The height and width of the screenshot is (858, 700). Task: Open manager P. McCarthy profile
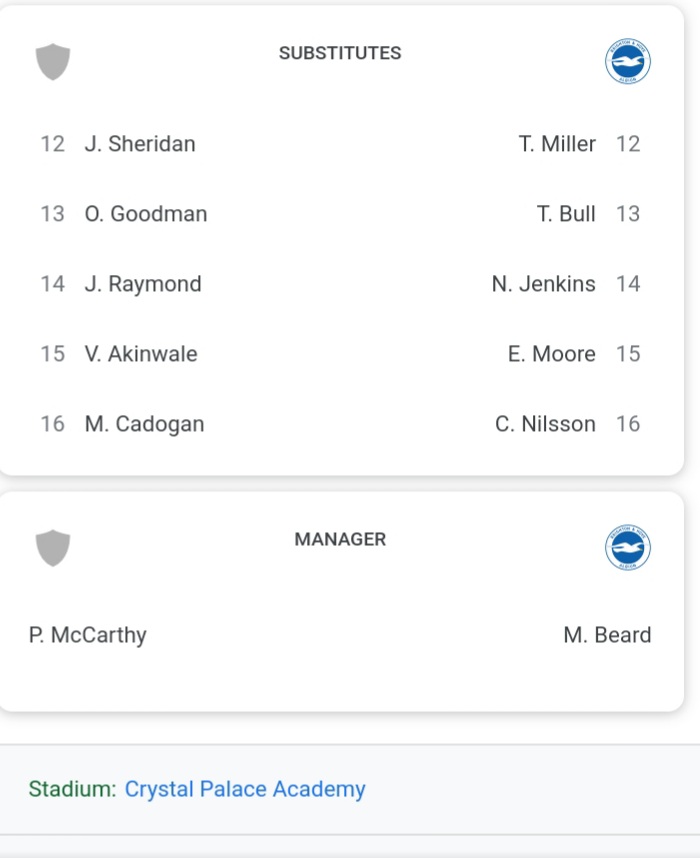88,635
